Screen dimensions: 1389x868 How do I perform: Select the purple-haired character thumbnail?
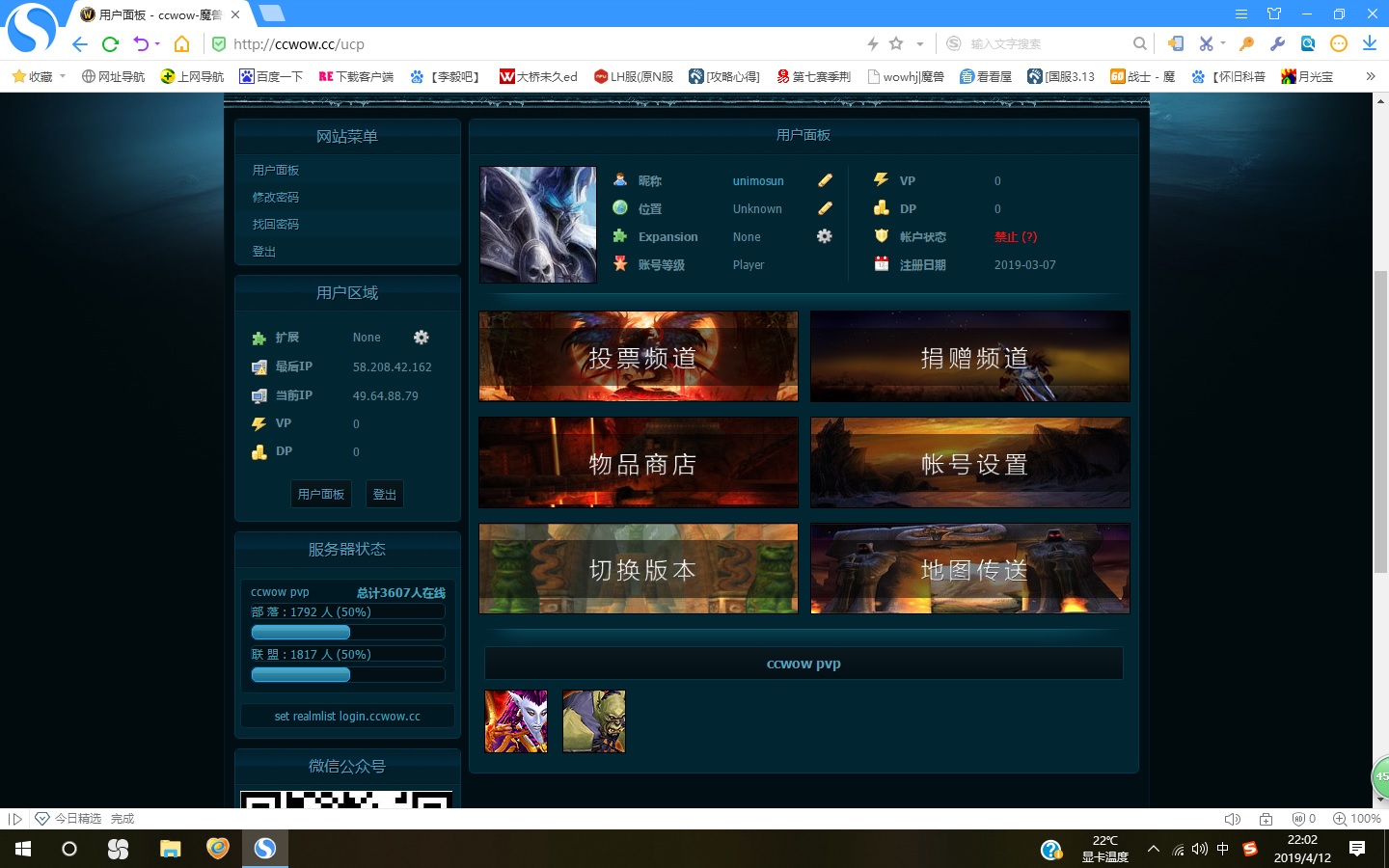[516, 721]
